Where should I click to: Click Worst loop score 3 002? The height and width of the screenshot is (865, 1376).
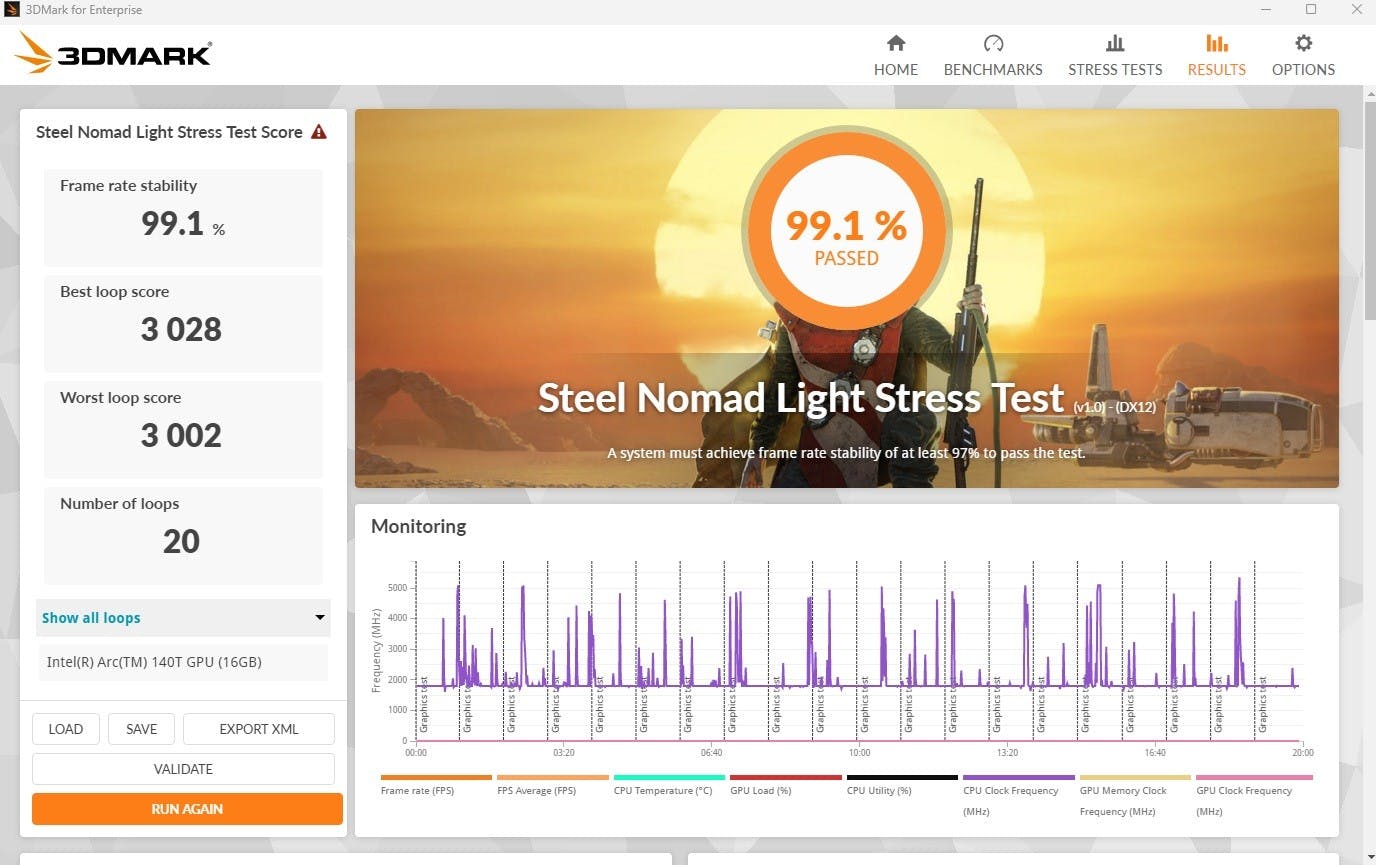coord(181,435)
